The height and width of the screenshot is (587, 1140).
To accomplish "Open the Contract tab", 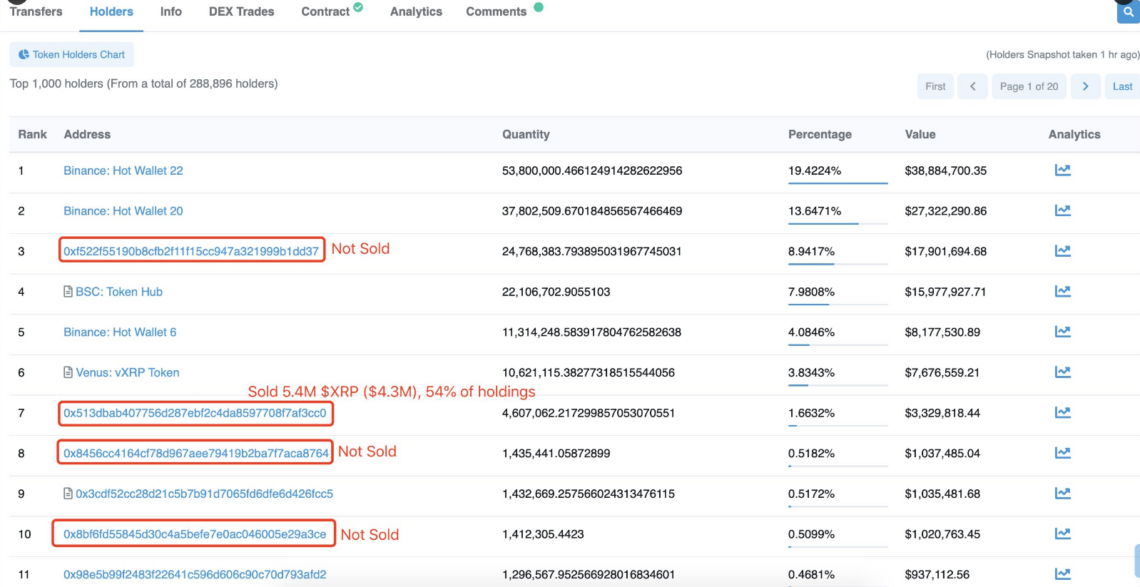I will (x=326, y=12).
